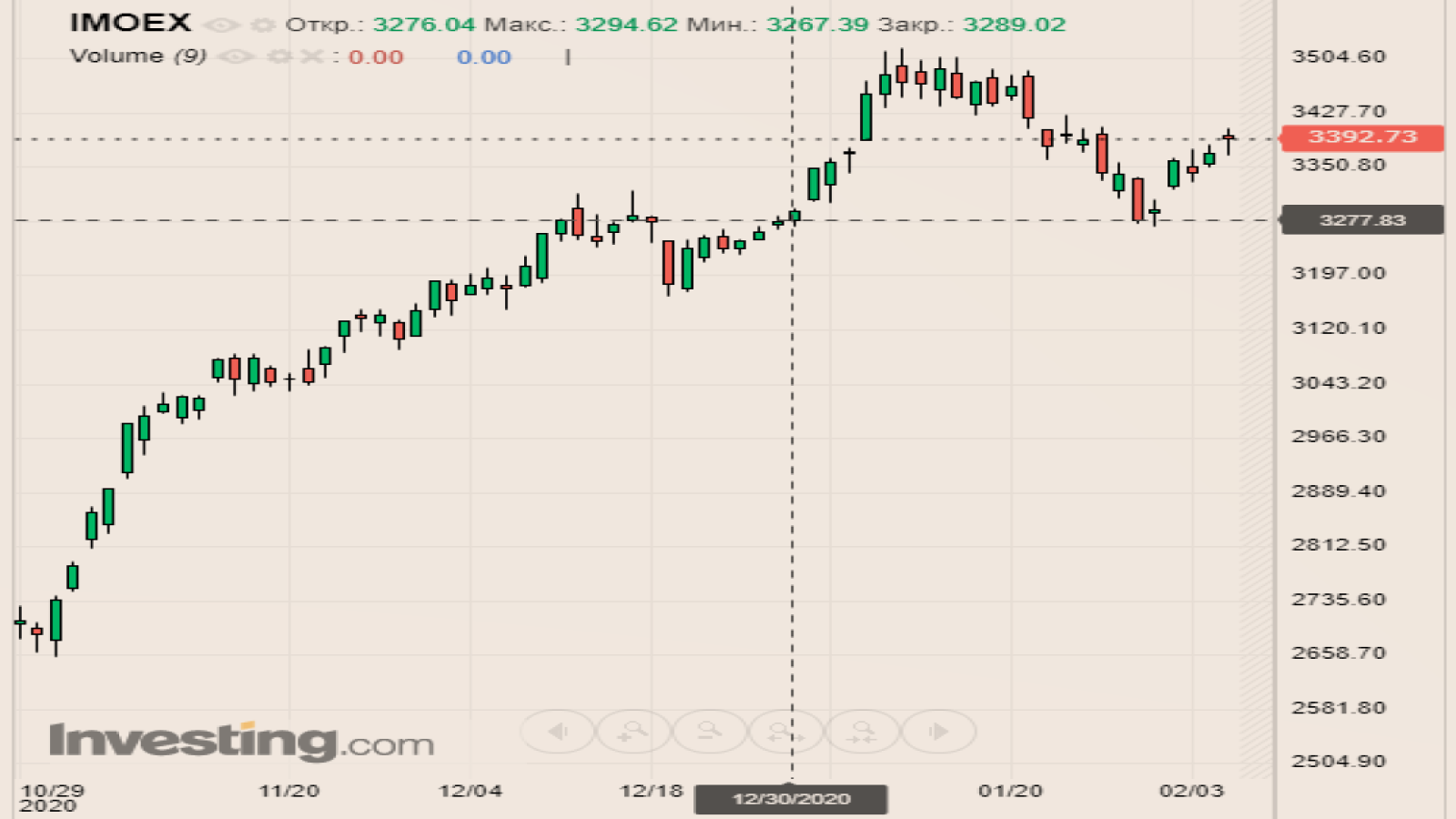Image resolution: width=1456 pixels, height=819 pixels.
Task: Click the crosshair date label 12/30/2020
Action: point(792,799)
